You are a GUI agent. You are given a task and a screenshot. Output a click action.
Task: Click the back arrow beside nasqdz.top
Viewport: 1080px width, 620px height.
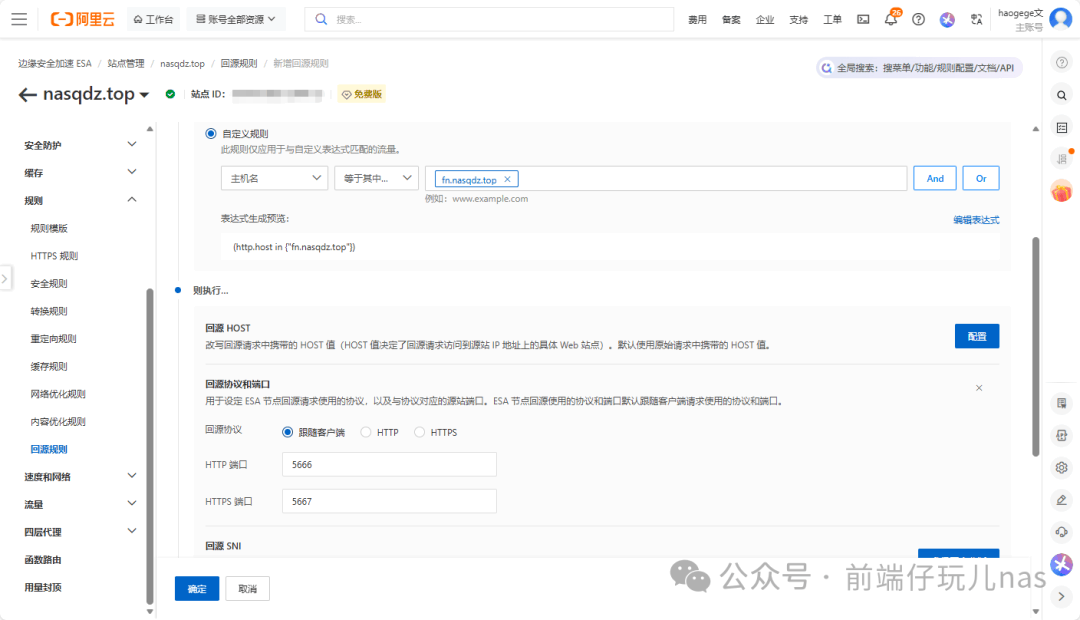pyautogui.click(x=27, y=95)
